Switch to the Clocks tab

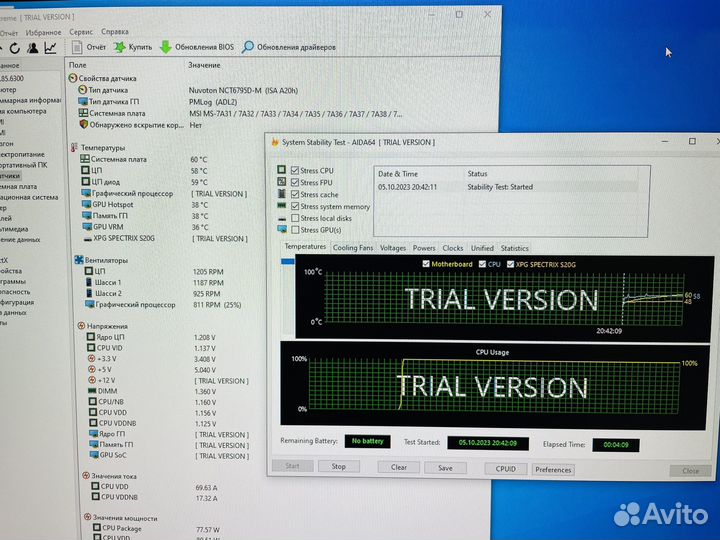tap(453, 248)
